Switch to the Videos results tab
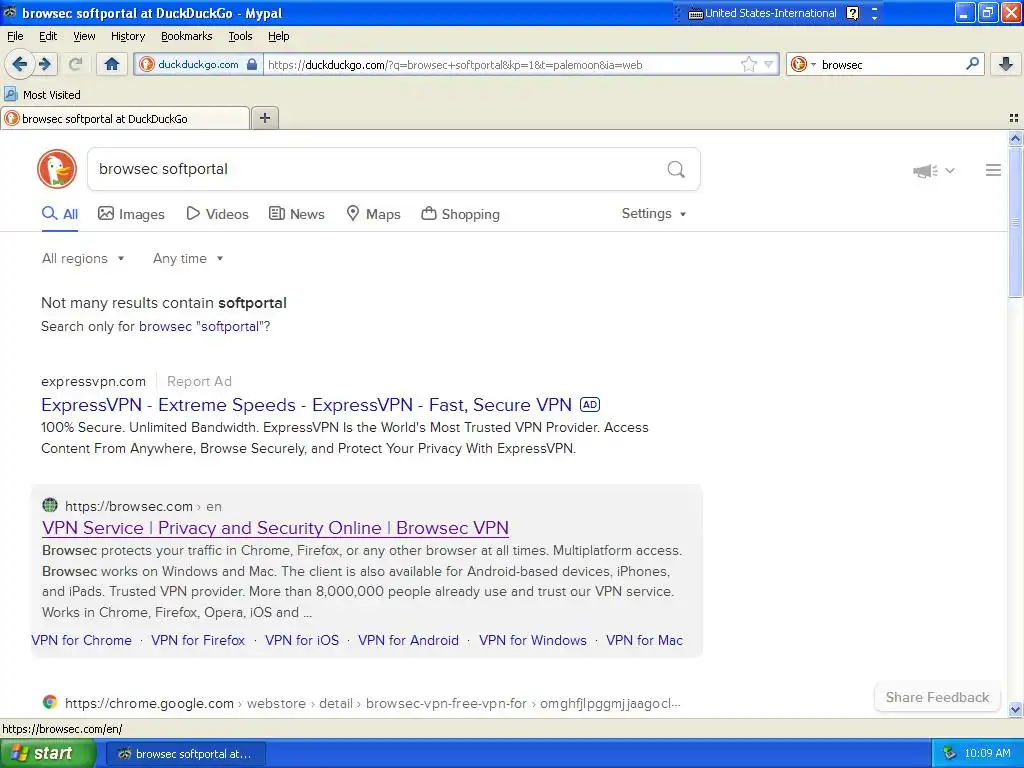Screen dimensions: 1024x768 (217, 214)
